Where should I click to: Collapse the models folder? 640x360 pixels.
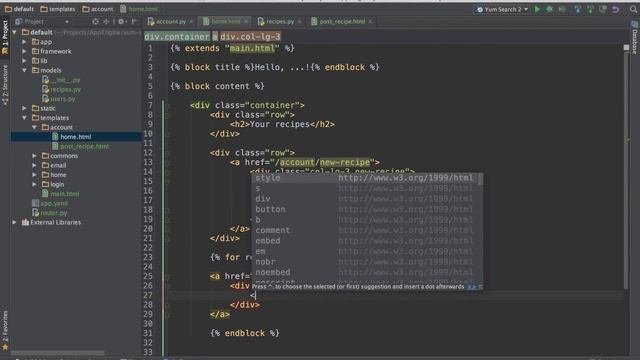click(24, 70)
